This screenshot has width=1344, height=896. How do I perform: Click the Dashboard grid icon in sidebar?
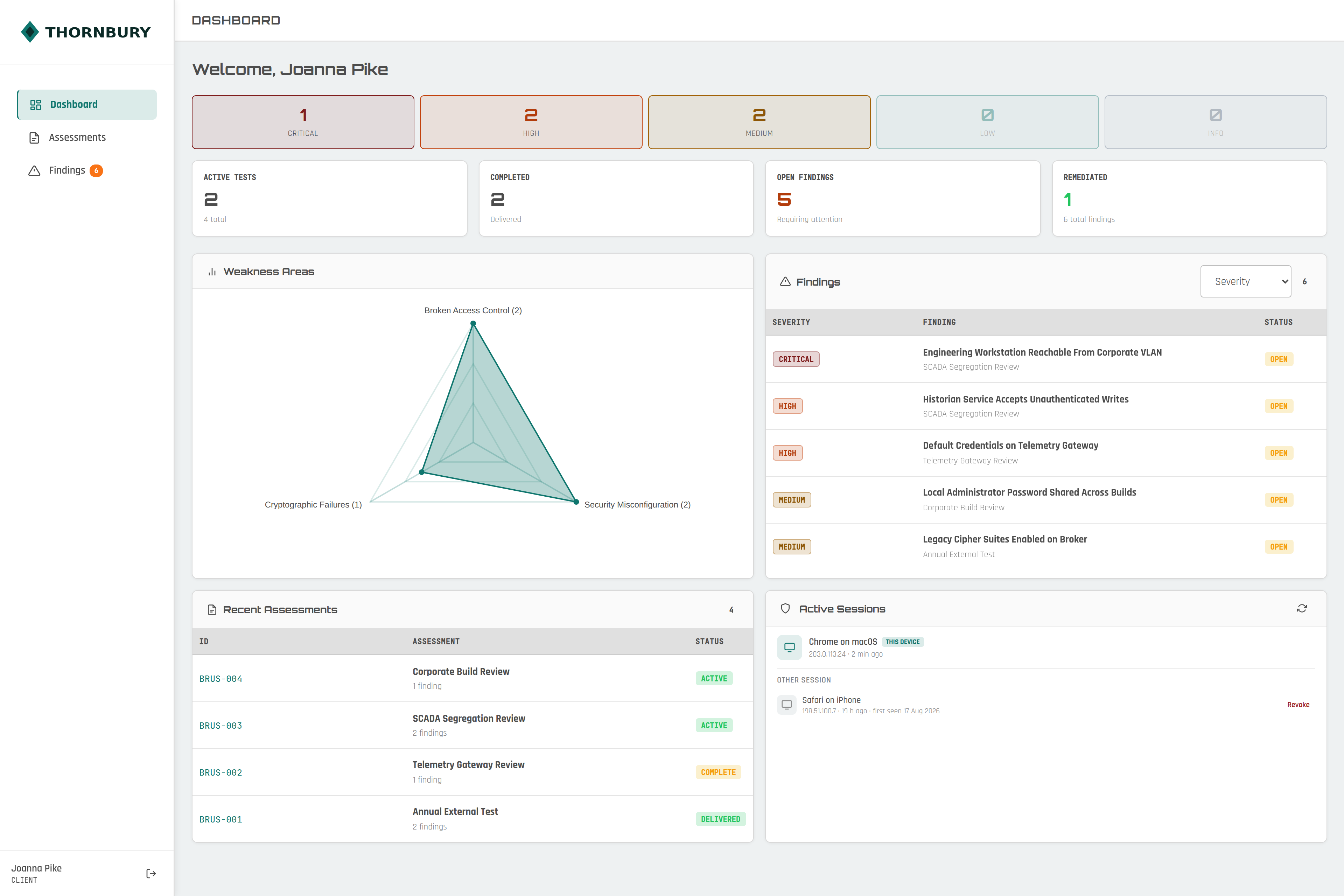point(35,105)
